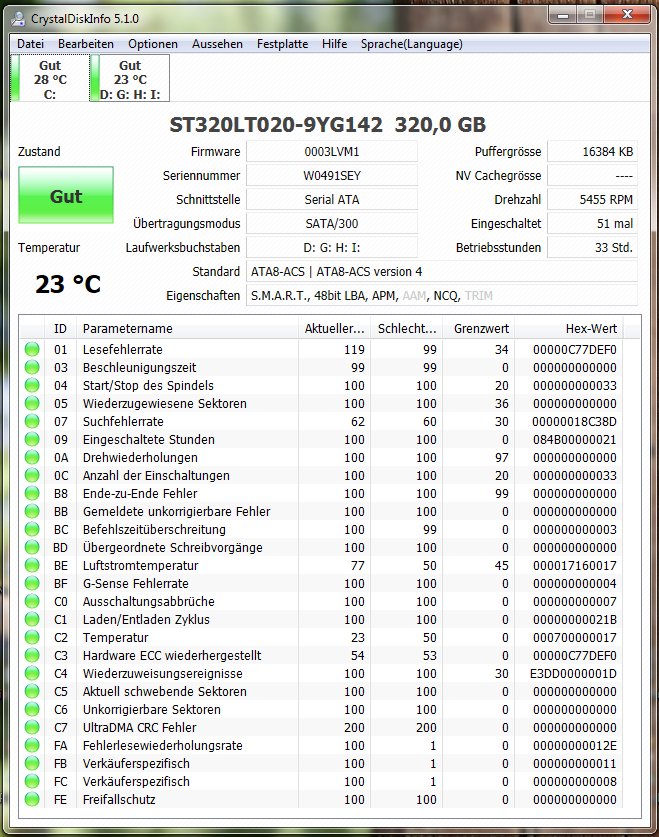Open the Sprache(Language) menu
This screenshot has width=659, height=837.
[411, 44]
